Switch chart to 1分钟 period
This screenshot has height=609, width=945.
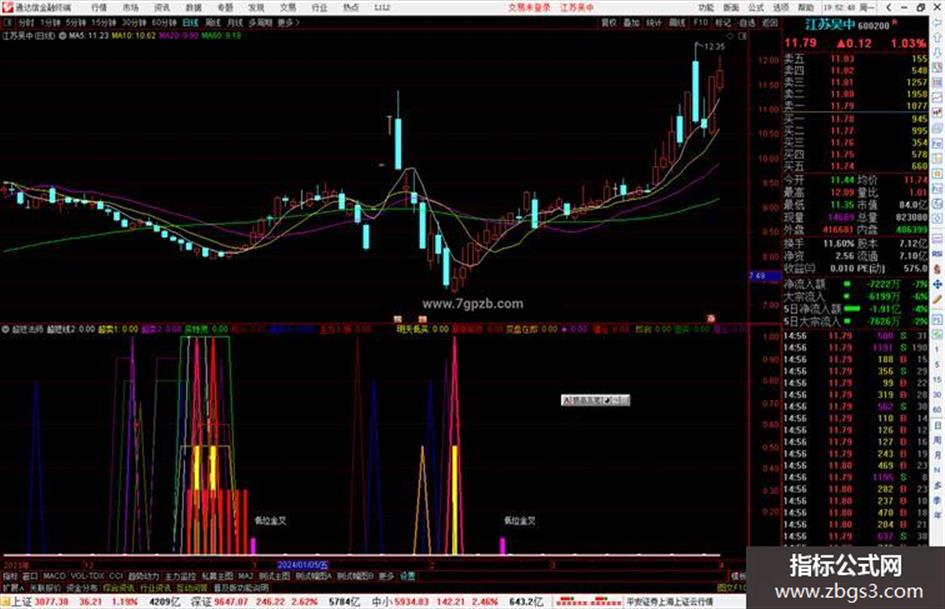(x=51, y=22)
